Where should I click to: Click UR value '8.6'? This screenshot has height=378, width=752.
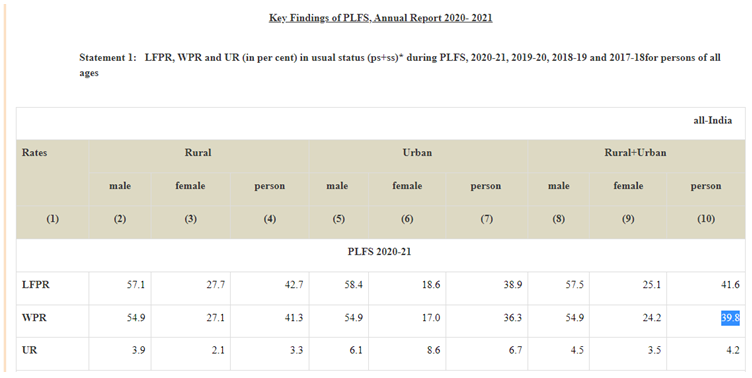pos(434,350)
